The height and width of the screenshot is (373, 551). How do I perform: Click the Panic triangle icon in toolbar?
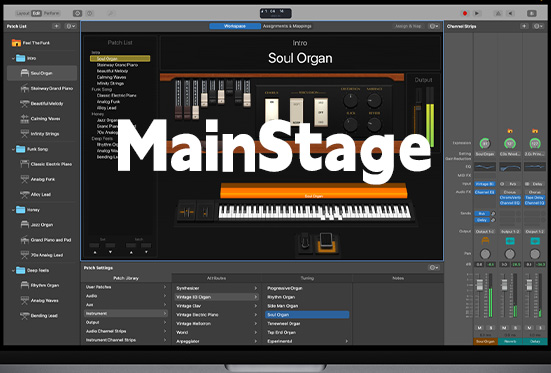[x=498, y=13]
